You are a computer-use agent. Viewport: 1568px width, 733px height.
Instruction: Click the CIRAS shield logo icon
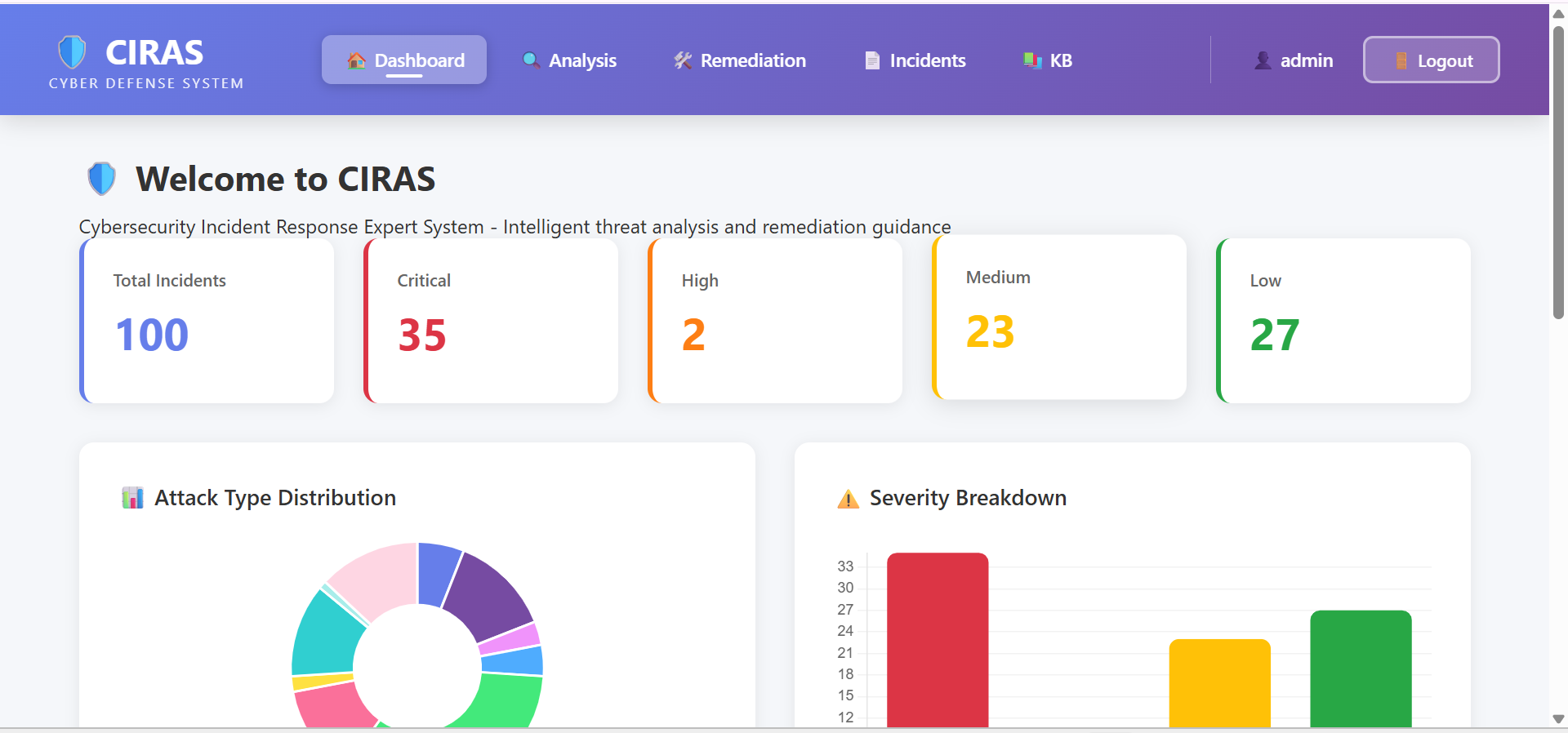coord(72,51)
